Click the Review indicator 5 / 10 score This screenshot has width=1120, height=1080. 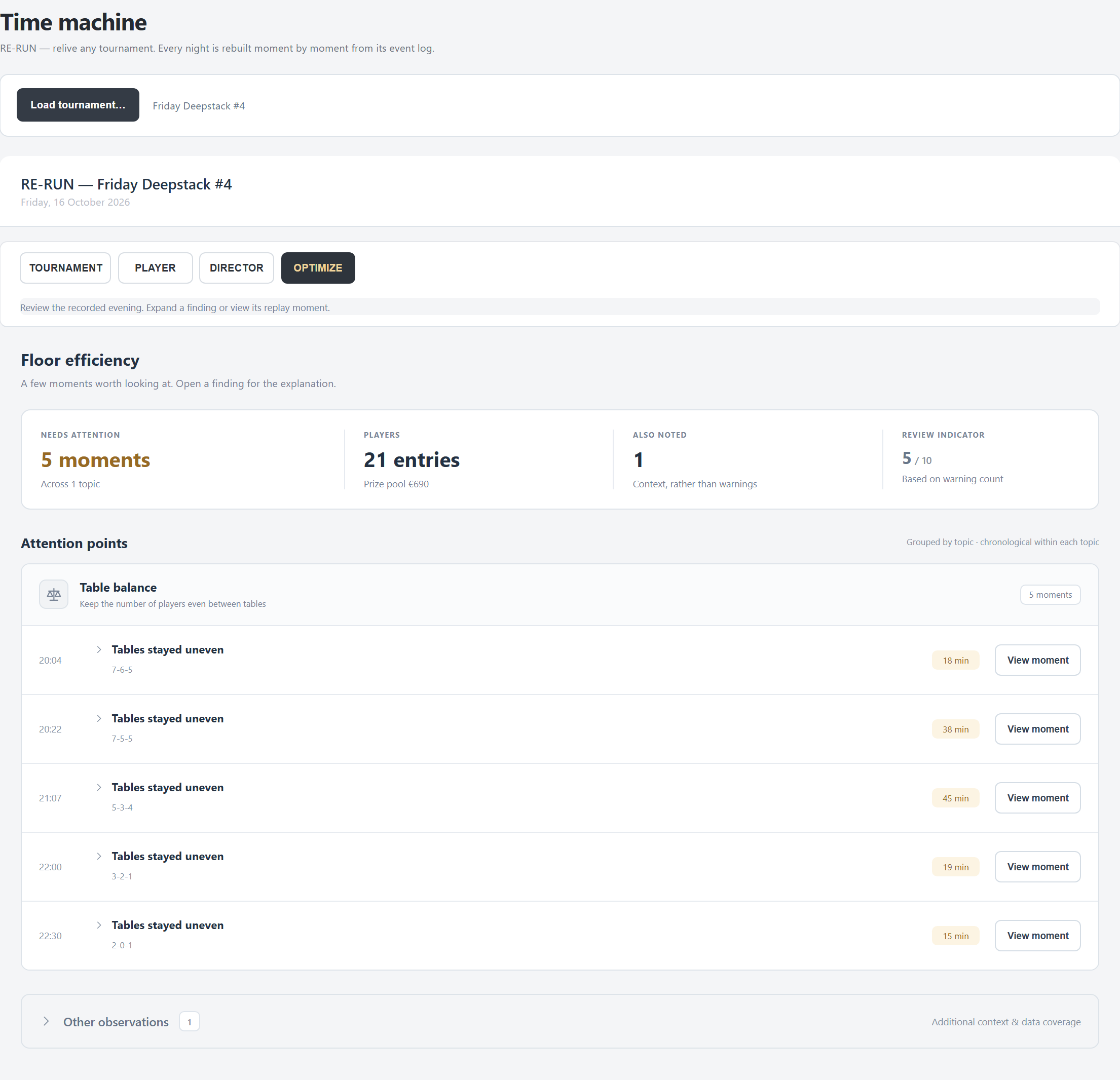pos(917,458)
